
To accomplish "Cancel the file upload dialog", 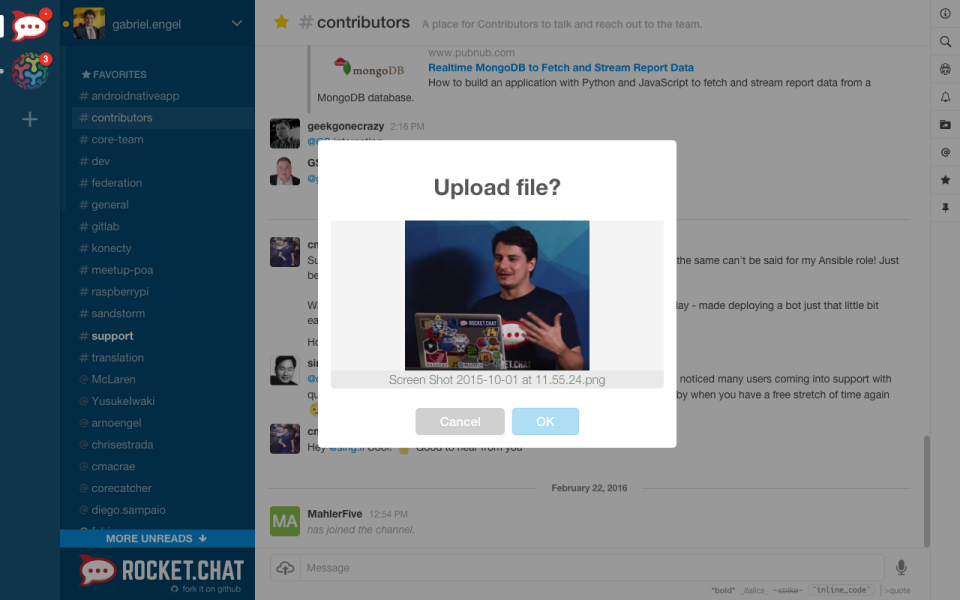I will point(460,421).
